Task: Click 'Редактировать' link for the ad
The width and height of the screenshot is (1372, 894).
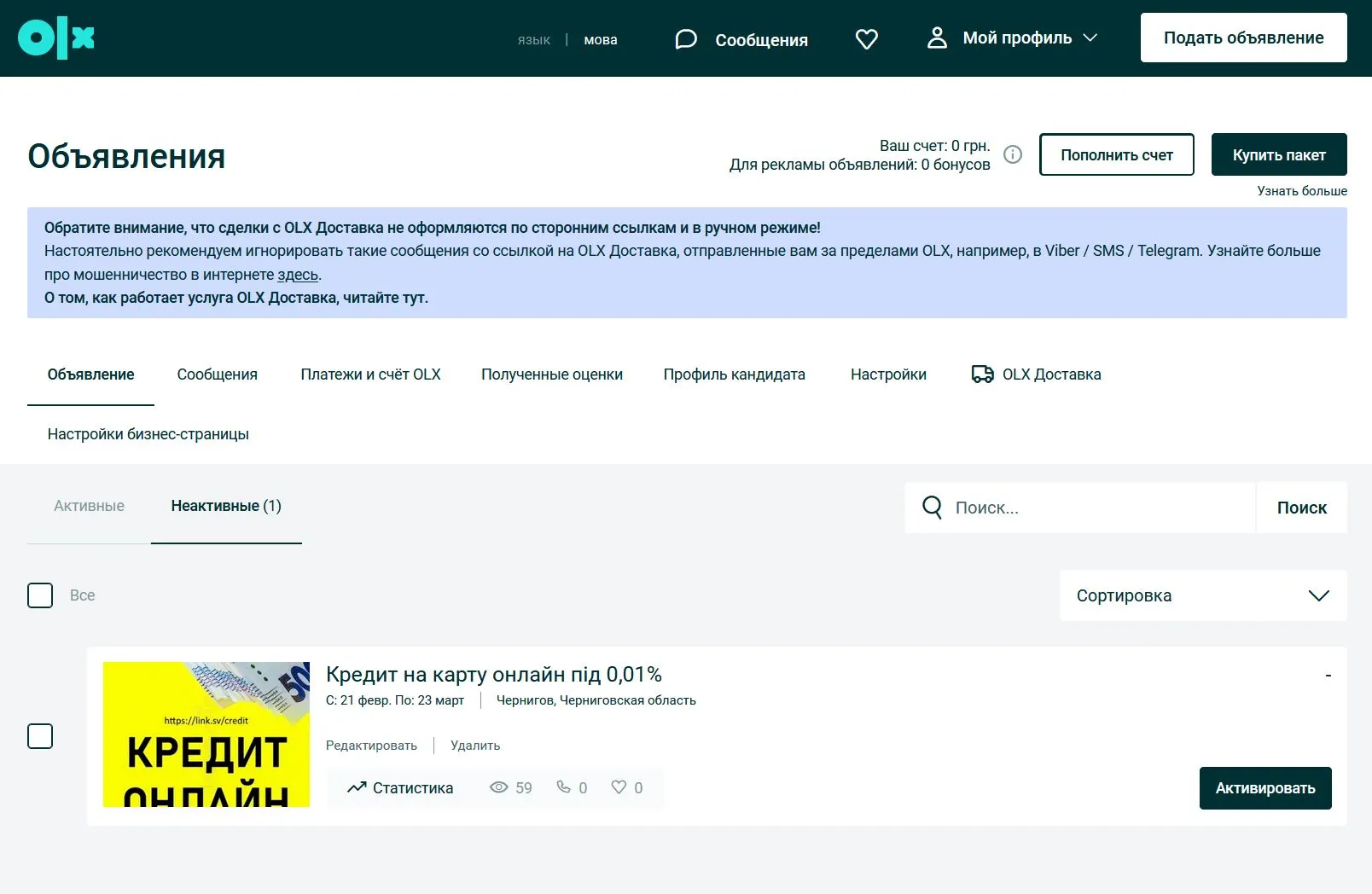Action: point(371,746)
